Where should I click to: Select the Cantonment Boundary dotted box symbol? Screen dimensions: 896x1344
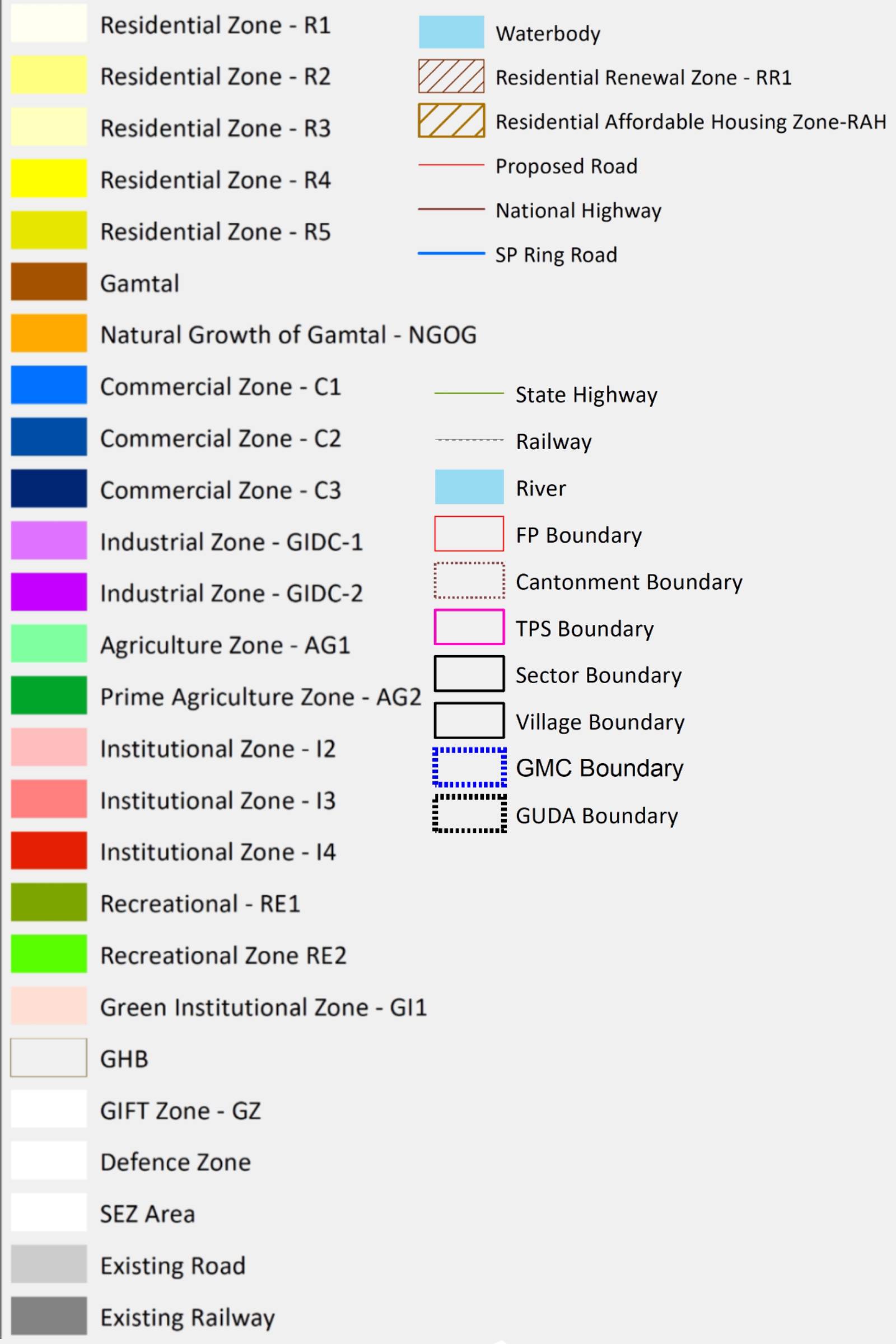click(x=469, y=581)
